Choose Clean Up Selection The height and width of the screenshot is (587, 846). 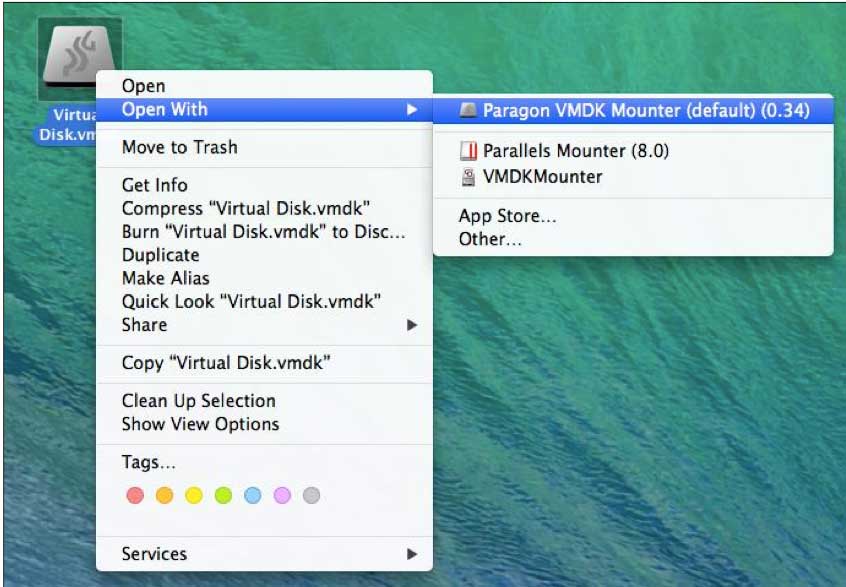[264, 401]
